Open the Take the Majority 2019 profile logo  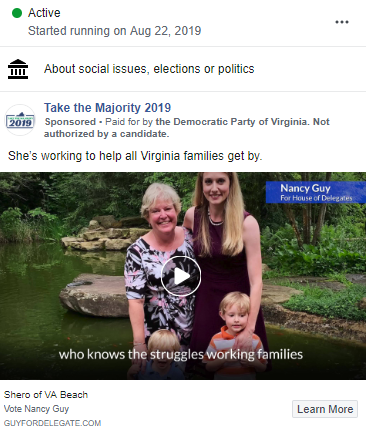coord(20,120)
